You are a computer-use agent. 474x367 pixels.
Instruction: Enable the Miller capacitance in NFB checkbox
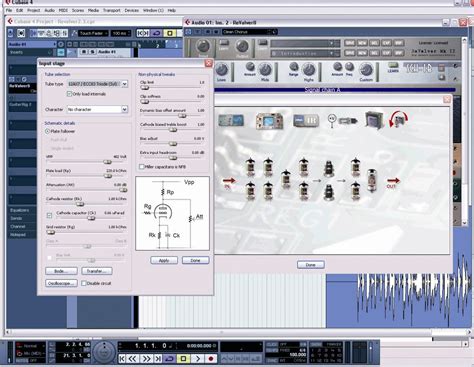click(142, 167)
